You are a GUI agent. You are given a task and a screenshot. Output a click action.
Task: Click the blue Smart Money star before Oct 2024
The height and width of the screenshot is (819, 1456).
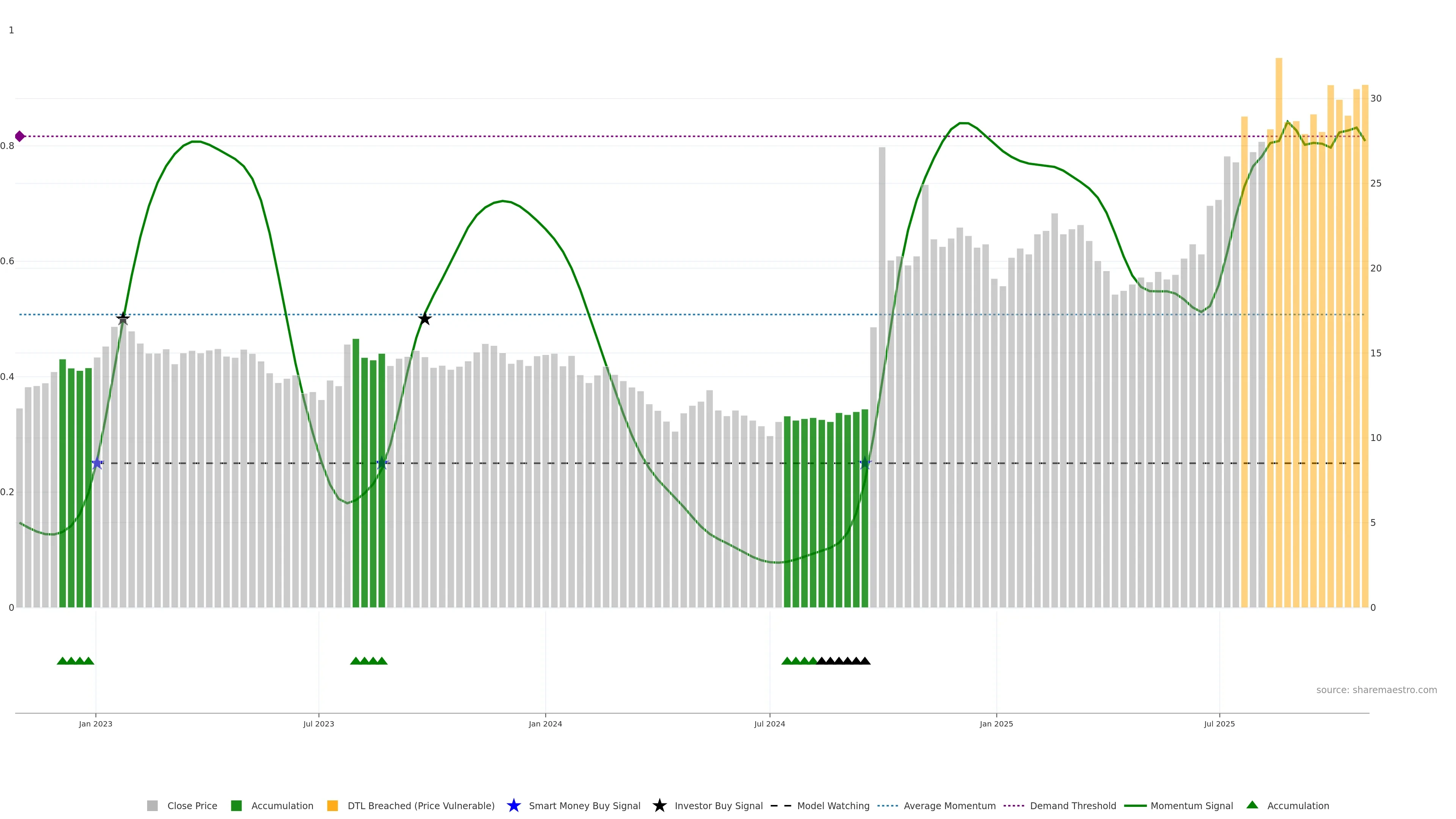click(865, 463)
